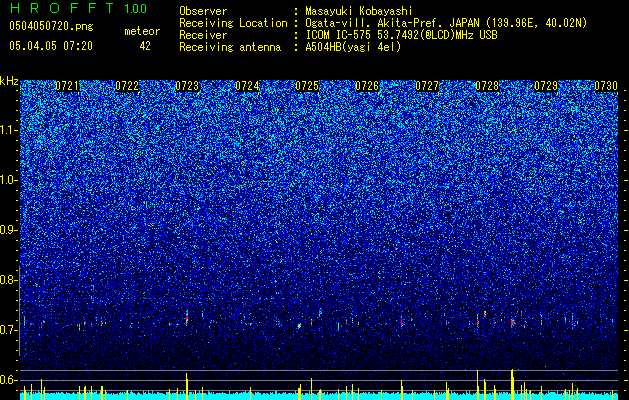Image resolution: width=629 pixels, height=400 pixels.
Task: Click the 1.0 kHz axis label
Action: [x=9, y=180]
